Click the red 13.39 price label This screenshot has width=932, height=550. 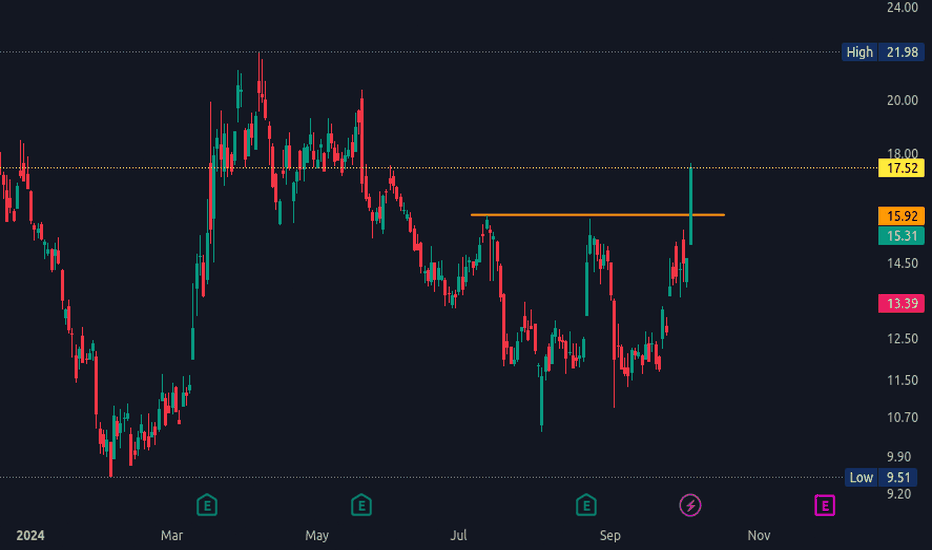tap(901, 303)
